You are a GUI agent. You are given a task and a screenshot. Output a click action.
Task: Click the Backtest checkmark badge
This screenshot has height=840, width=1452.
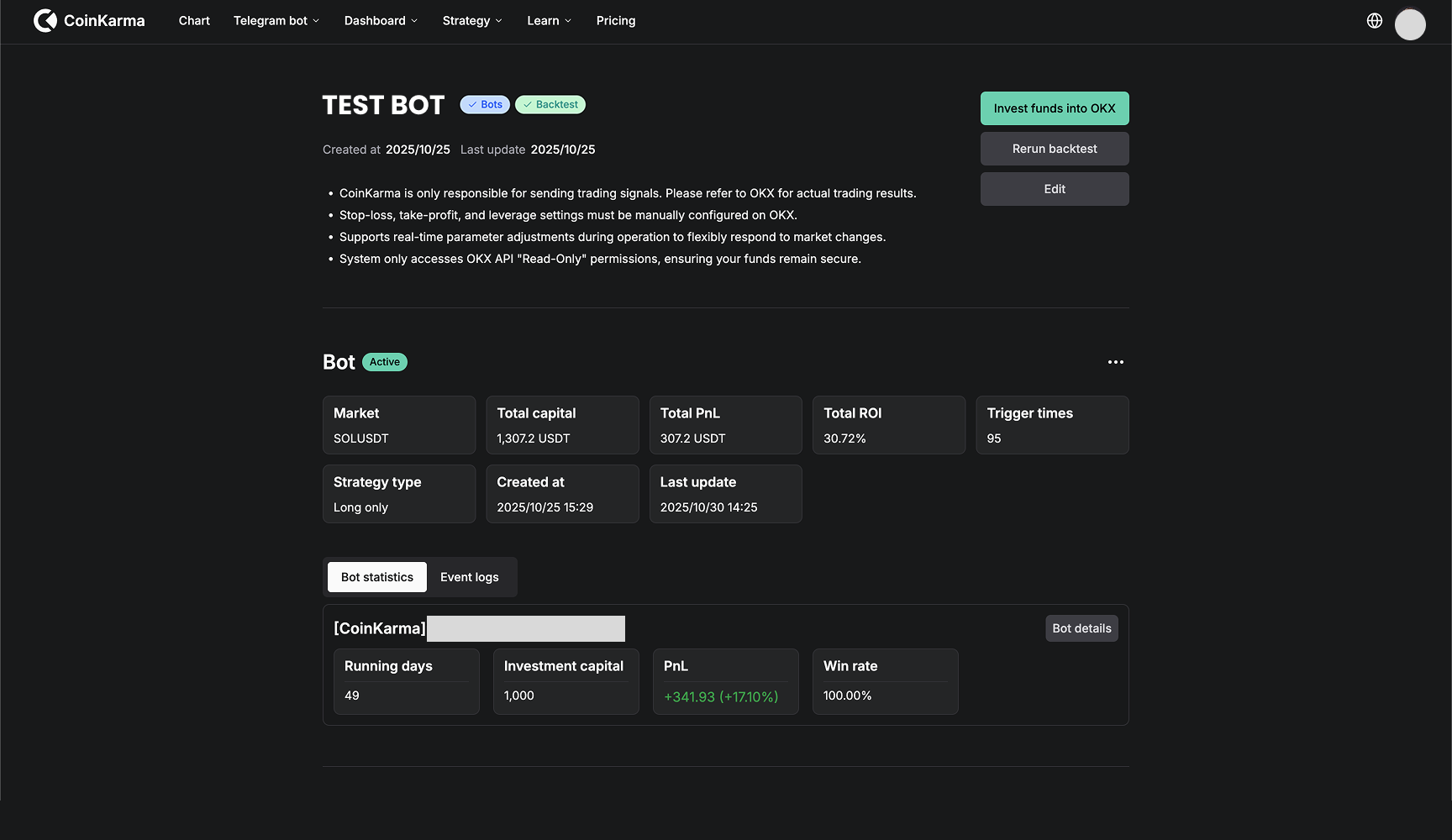point(550,105)
